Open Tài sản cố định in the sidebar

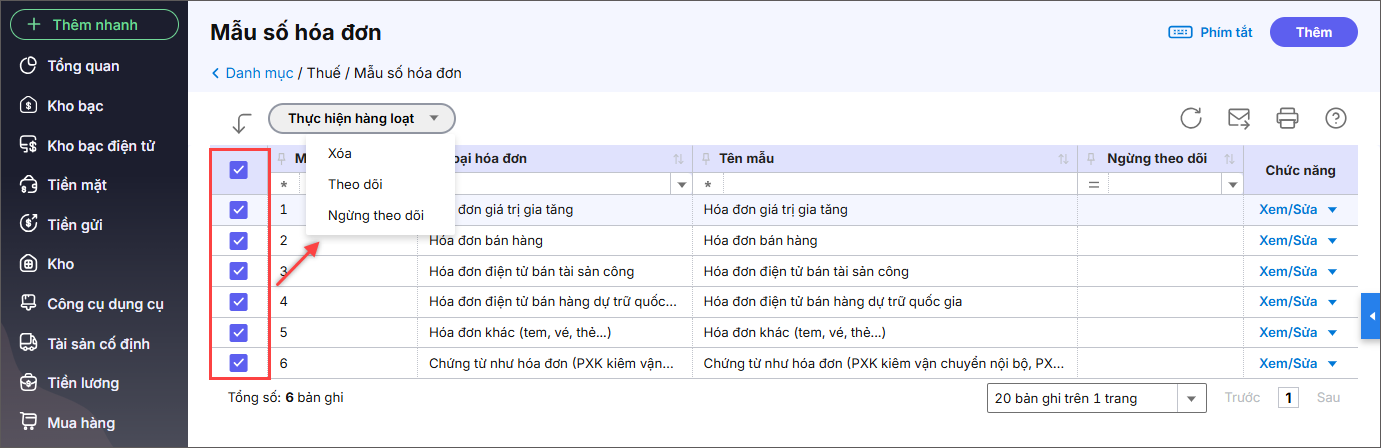point(98,343)
